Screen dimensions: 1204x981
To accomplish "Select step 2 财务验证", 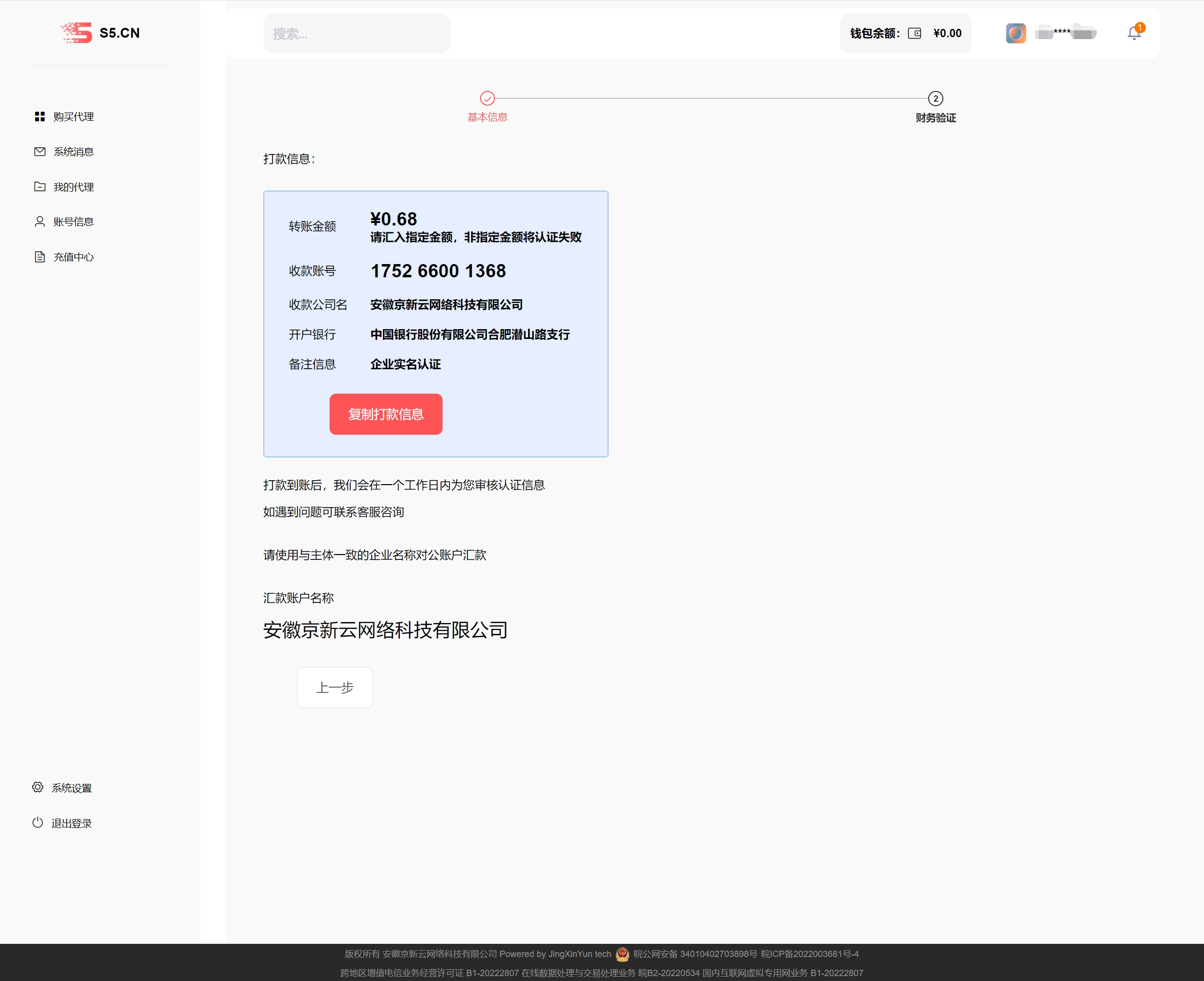I will pos(935,99).
